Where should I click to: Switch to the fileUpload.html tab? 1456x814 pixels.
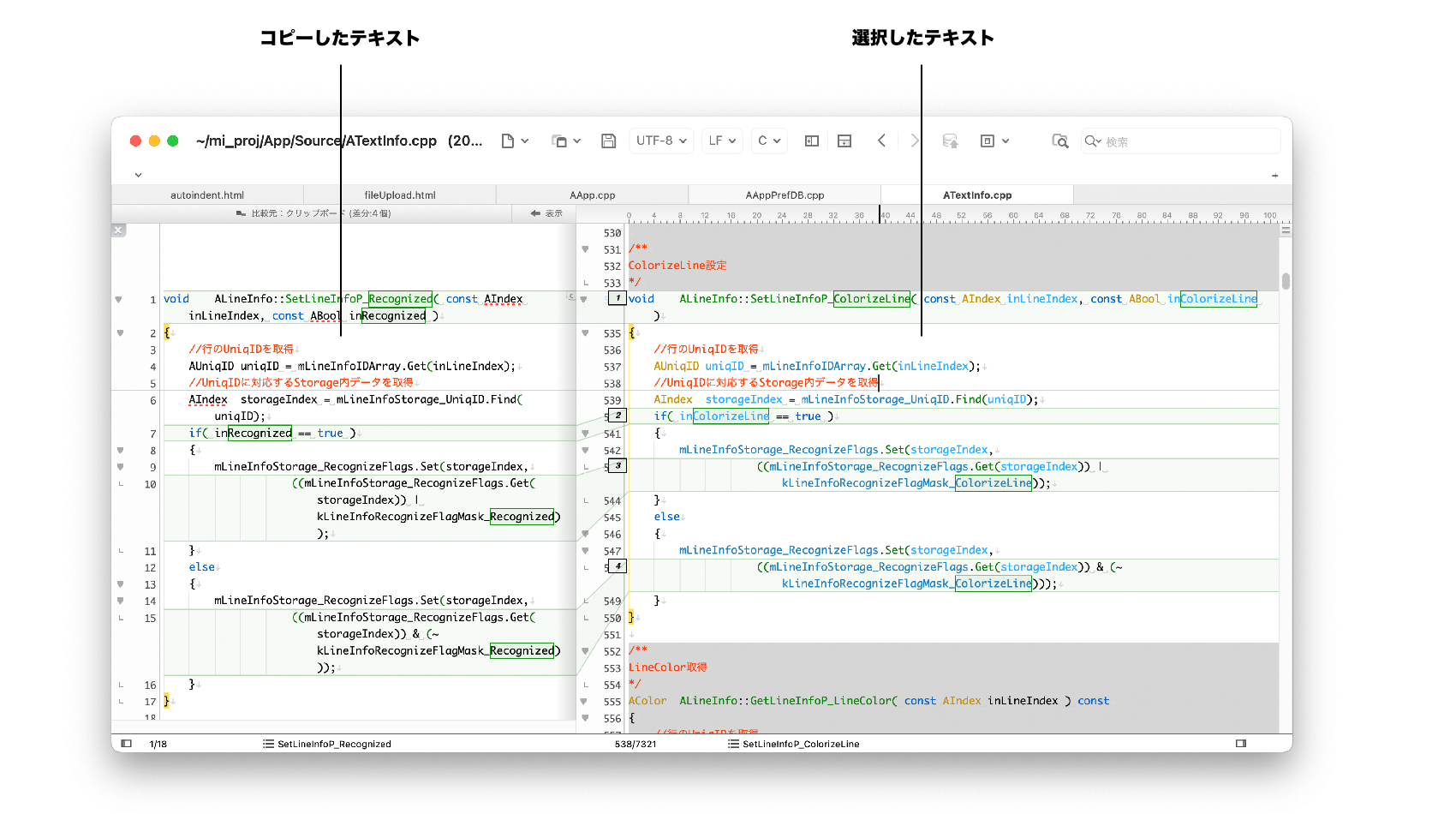click(400, 195)
